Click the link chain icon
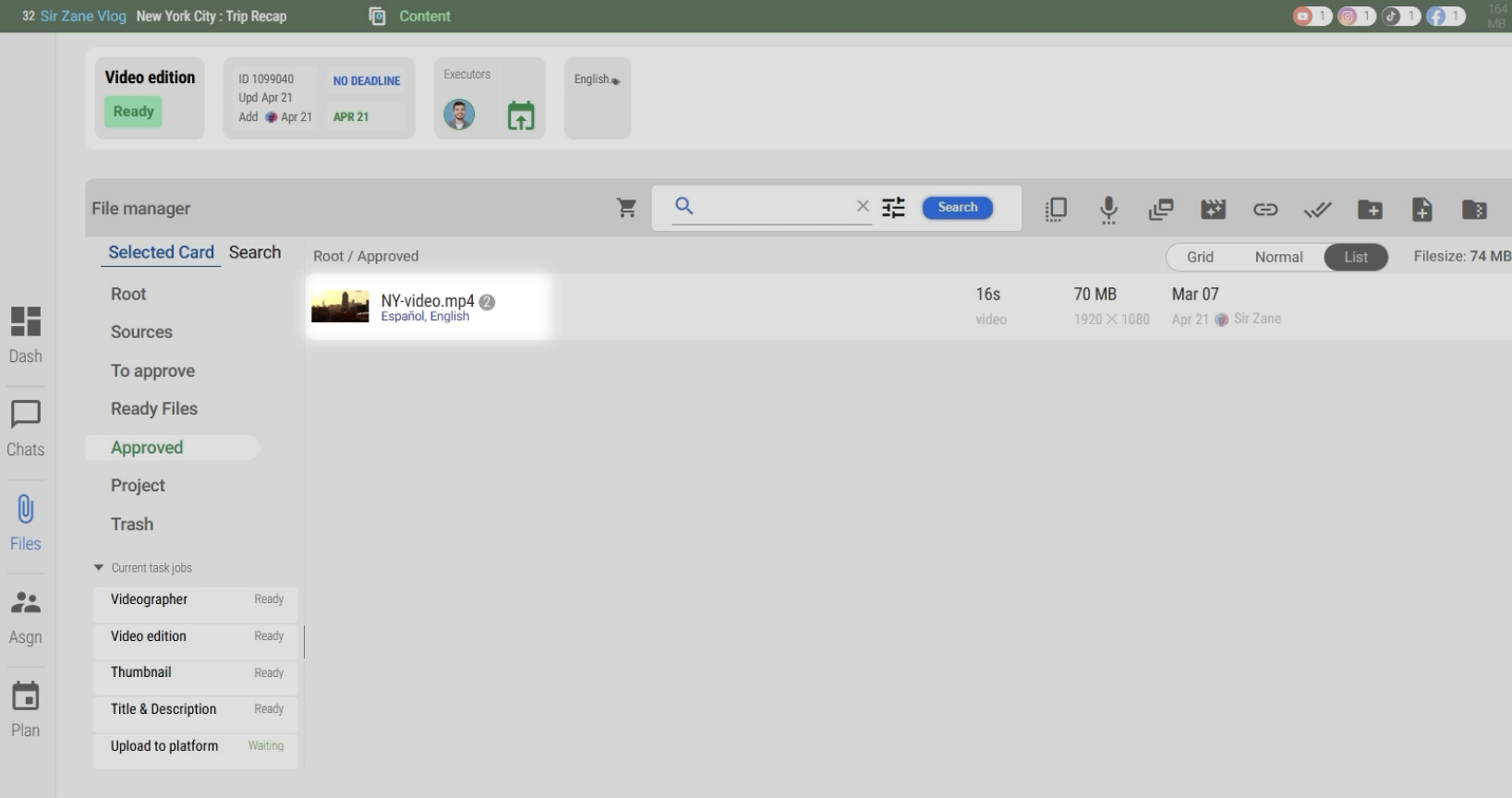Image resolution: width=1512 pixels, height=798 pixels. (x=1264, y=210)
